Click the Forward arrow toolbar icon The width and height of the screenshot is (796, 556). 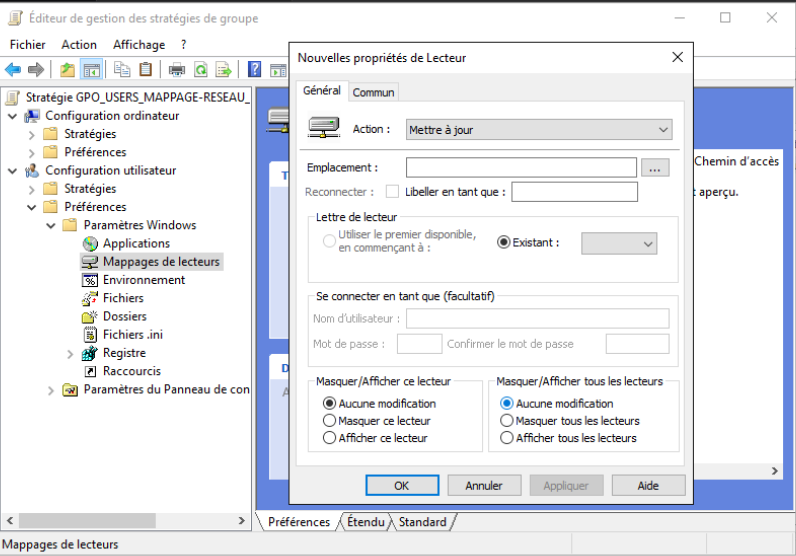(x=36, y=69)
